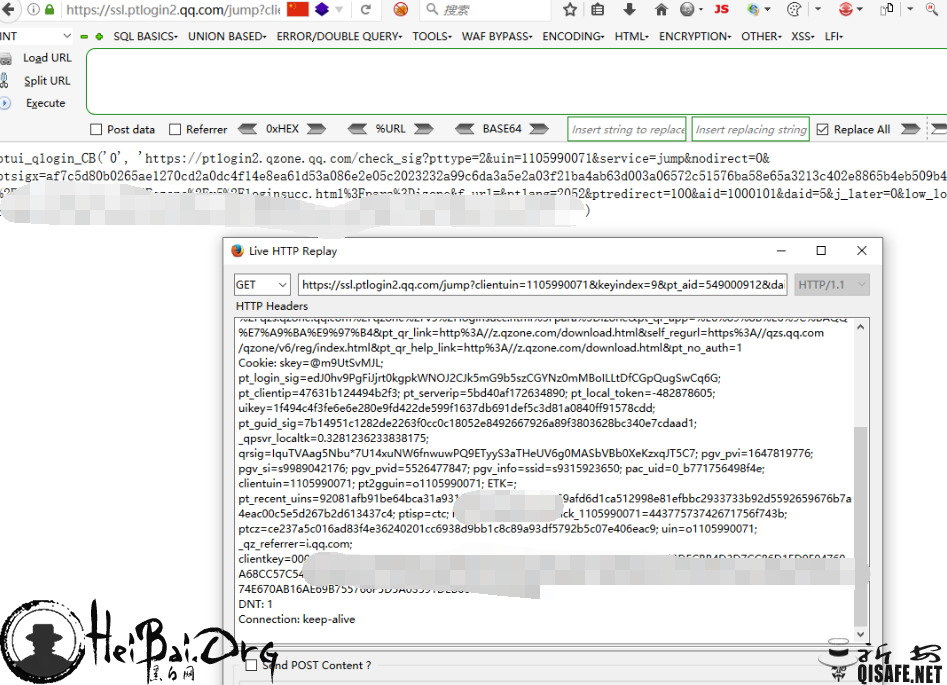
Task: Open site identity info icon
Action: click(x=34, y=10)
